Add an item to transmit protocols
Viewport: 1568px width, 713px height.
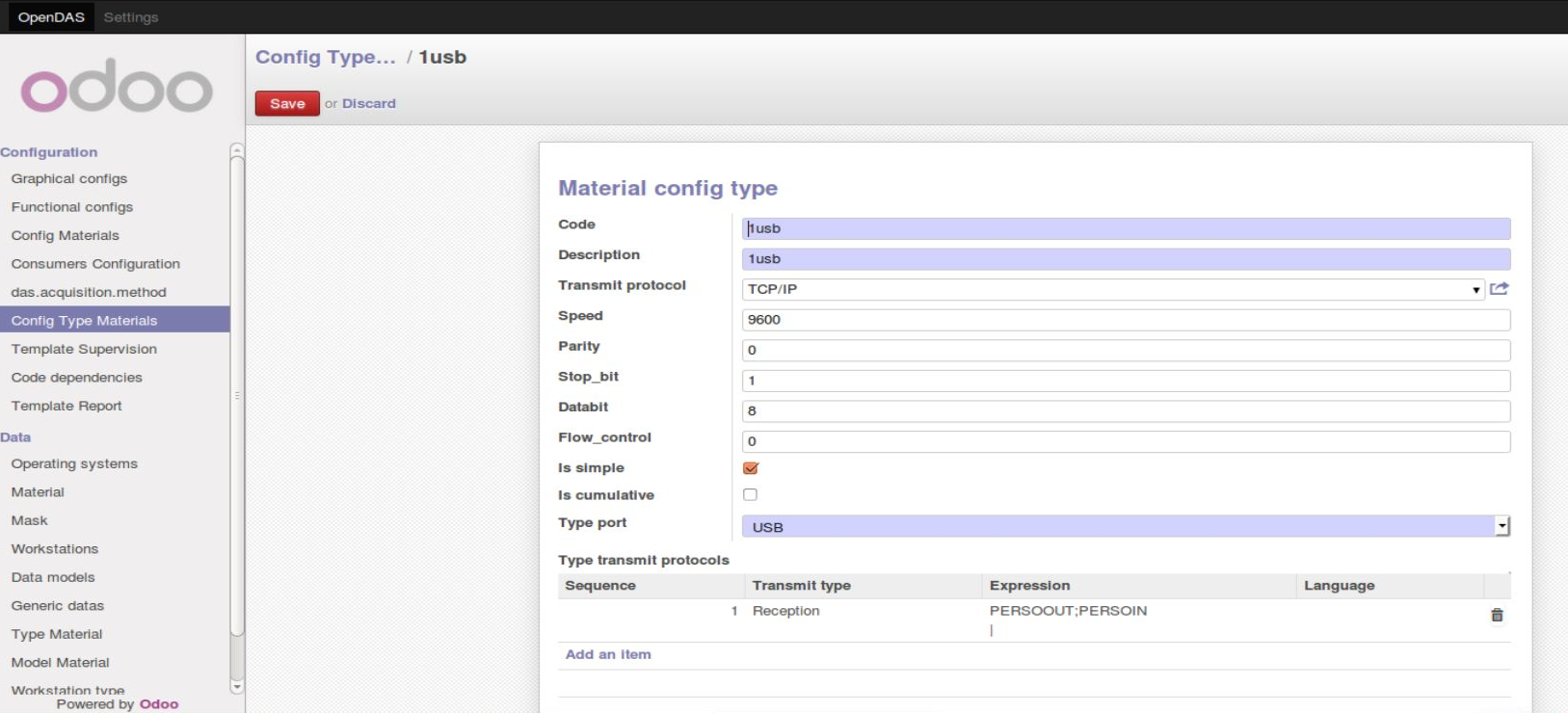coord(608,654)
